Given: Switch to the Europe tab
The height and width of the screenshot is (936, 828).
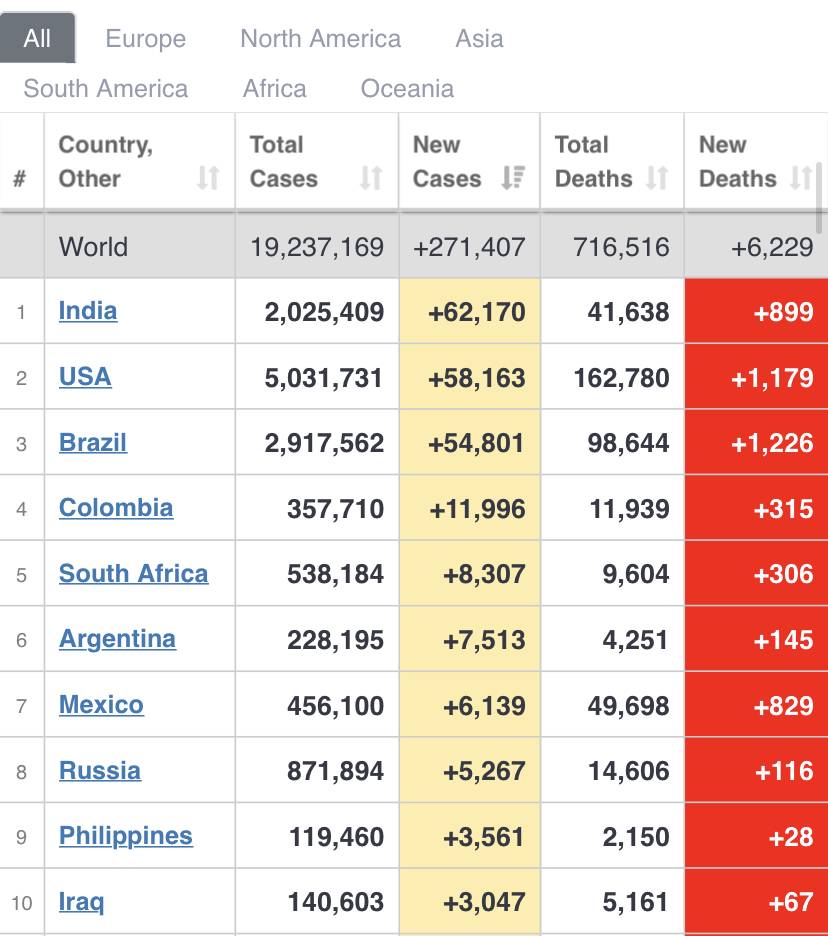Looking at the screenshot, I should tap(146, 39).
